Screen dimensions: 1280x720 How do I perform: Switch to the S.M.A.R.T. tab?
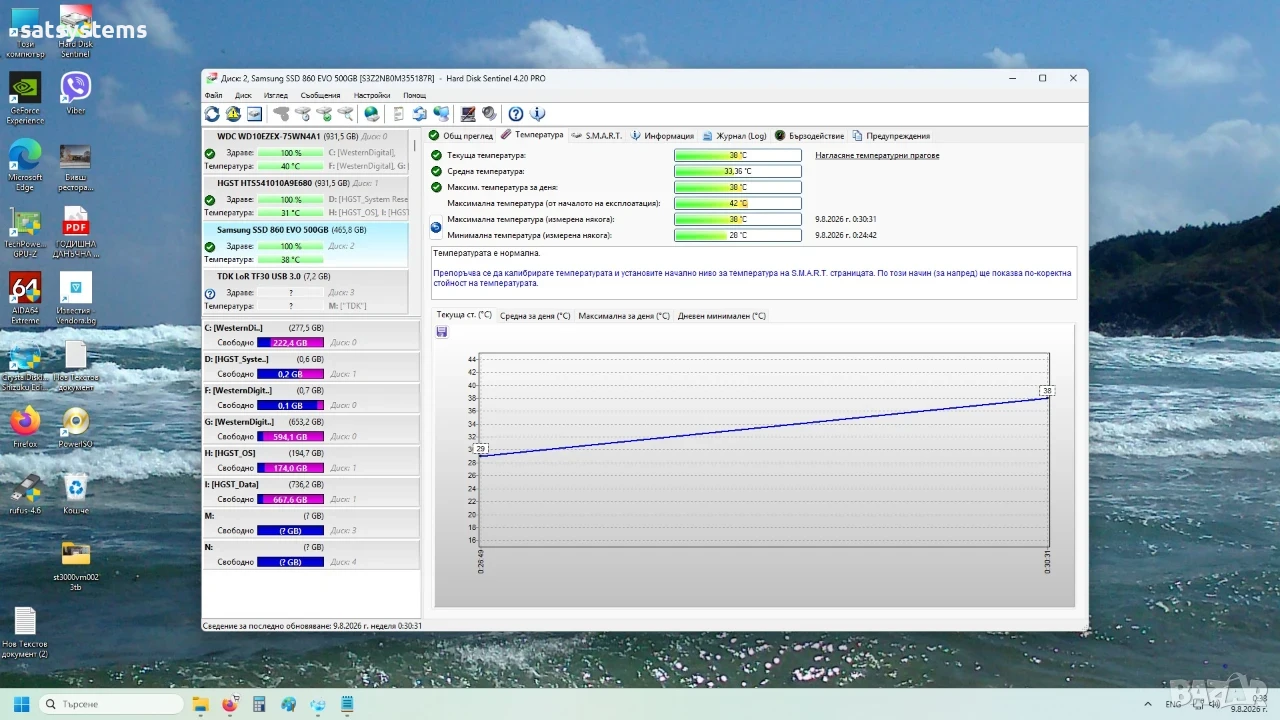[596, 135]
